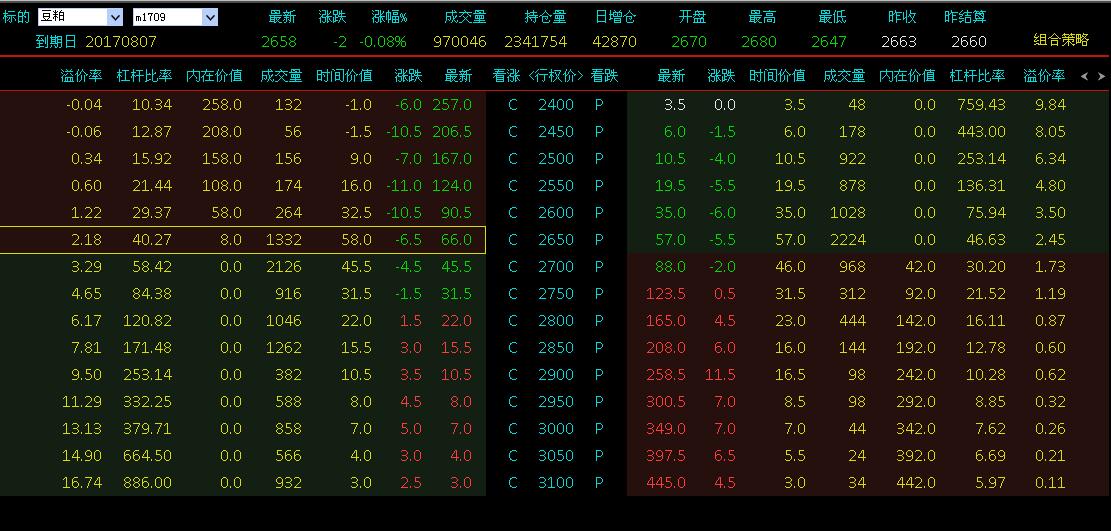Select strike price 2800
This screenshot has height=531, width=1111.
556,320
